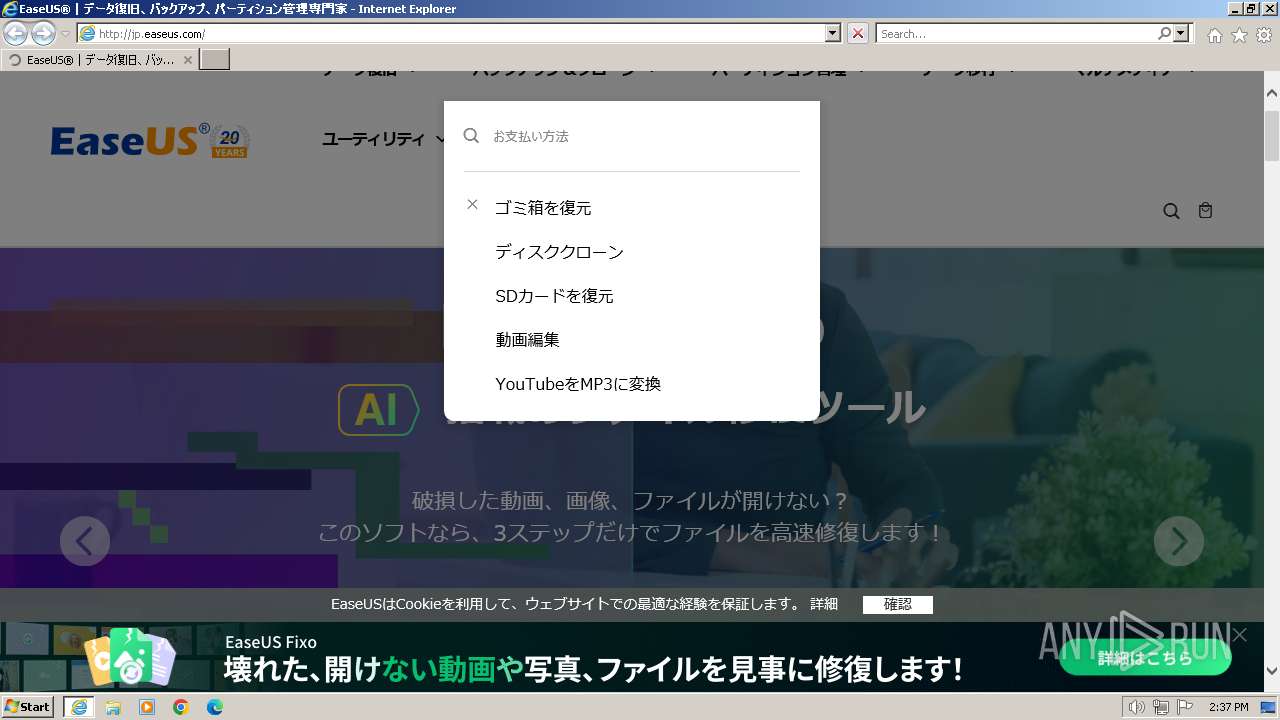Go to previous slide with left arrow
The width and height of the screenshot is (1280, 720).
click(85, 541)
